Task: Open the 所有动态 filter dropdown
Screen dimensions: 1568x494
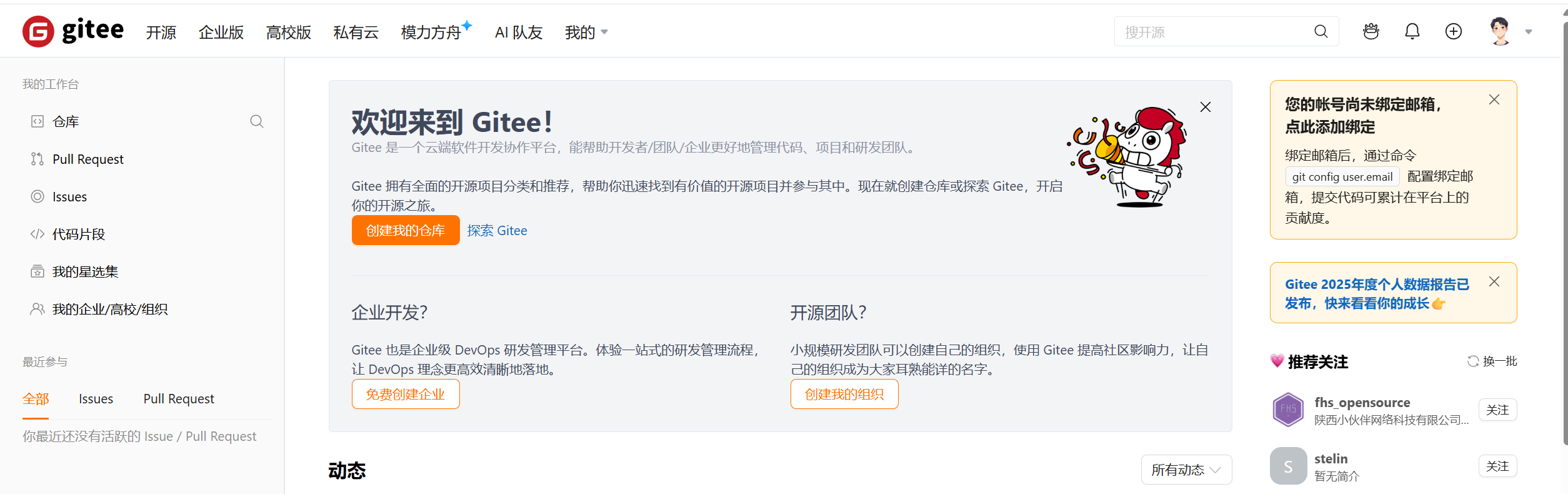Action: click(1186, 470)
